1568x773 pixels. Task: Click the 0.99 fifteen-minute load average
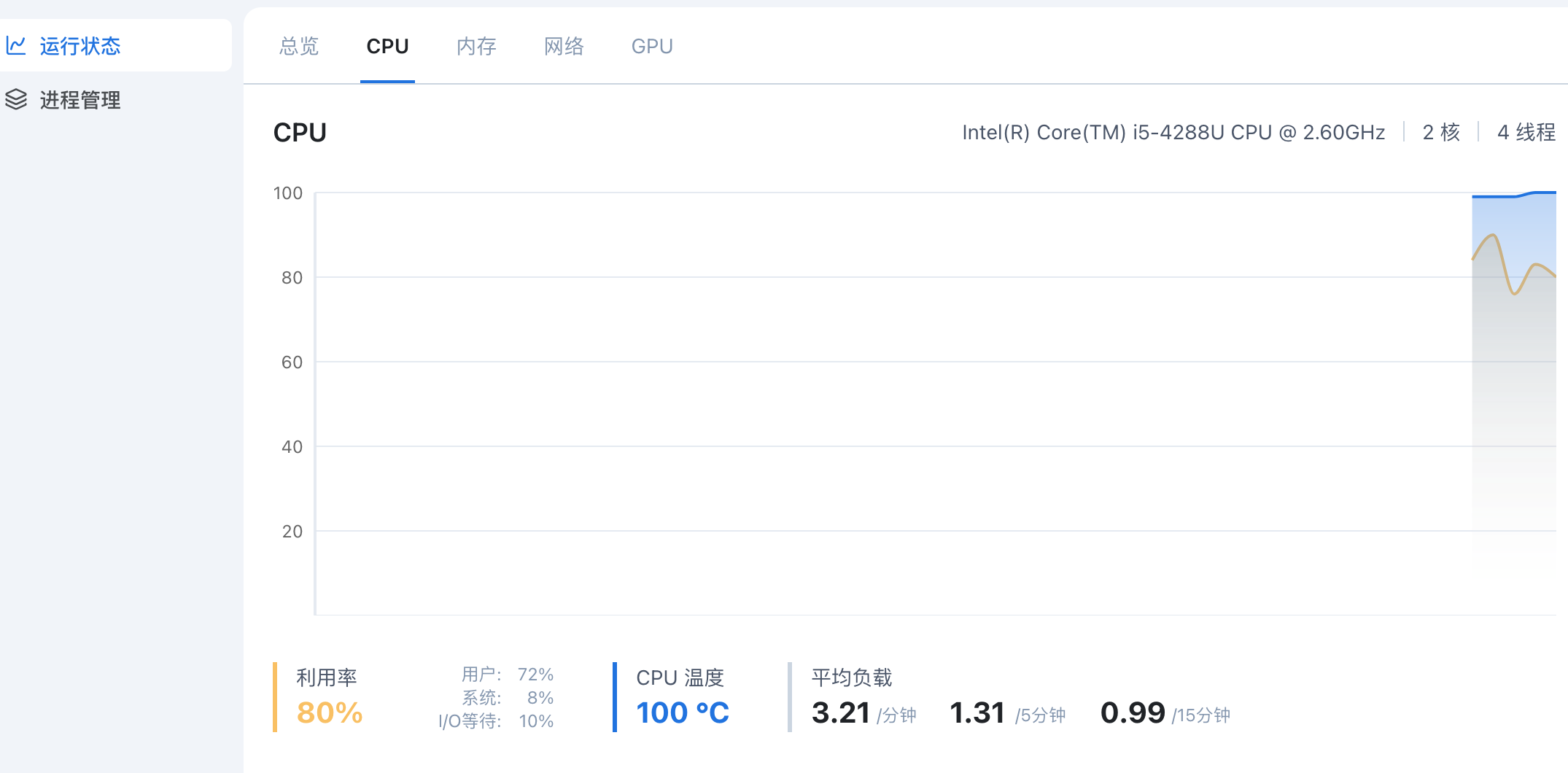tap(1133, 713)
